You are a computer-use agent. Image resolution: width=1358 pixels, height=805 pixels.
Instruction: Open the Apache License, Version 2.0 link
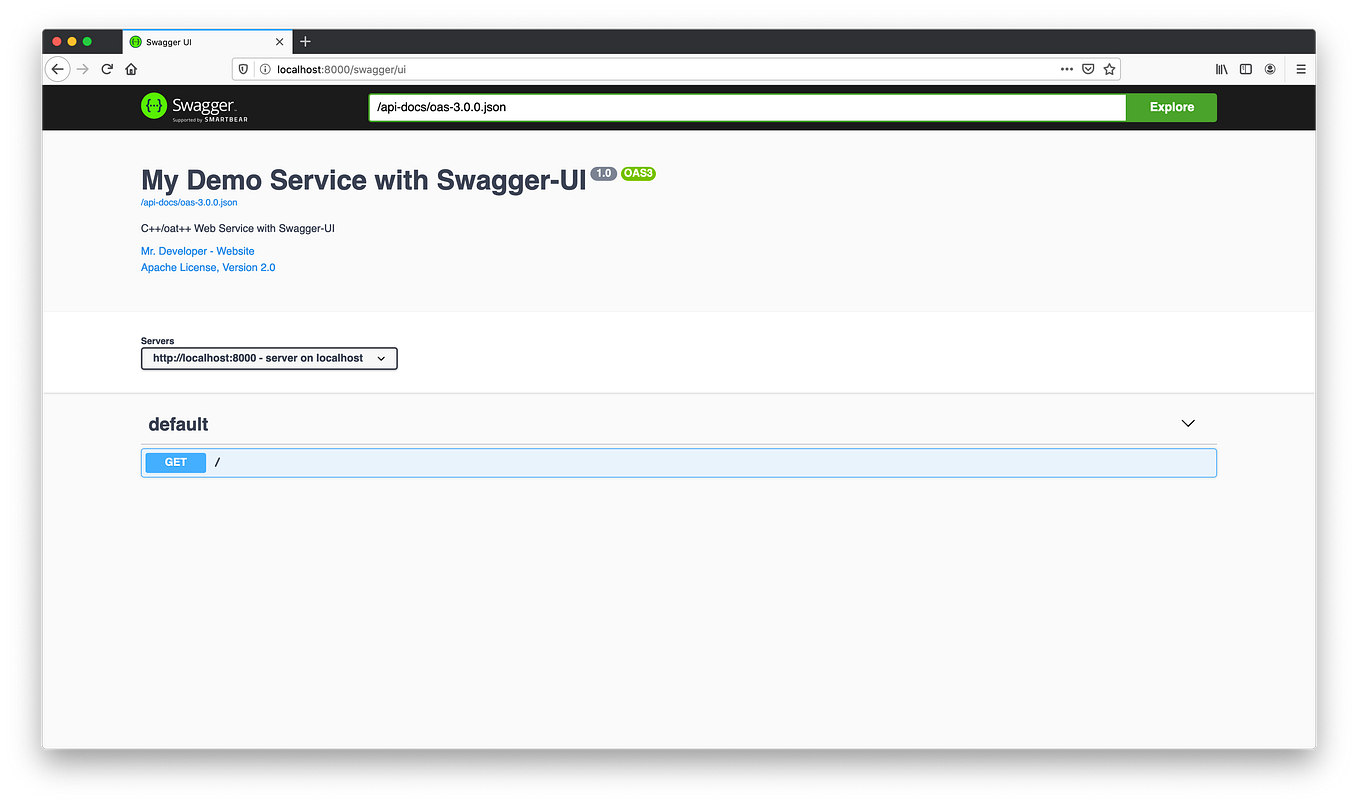tap(207, 267)
